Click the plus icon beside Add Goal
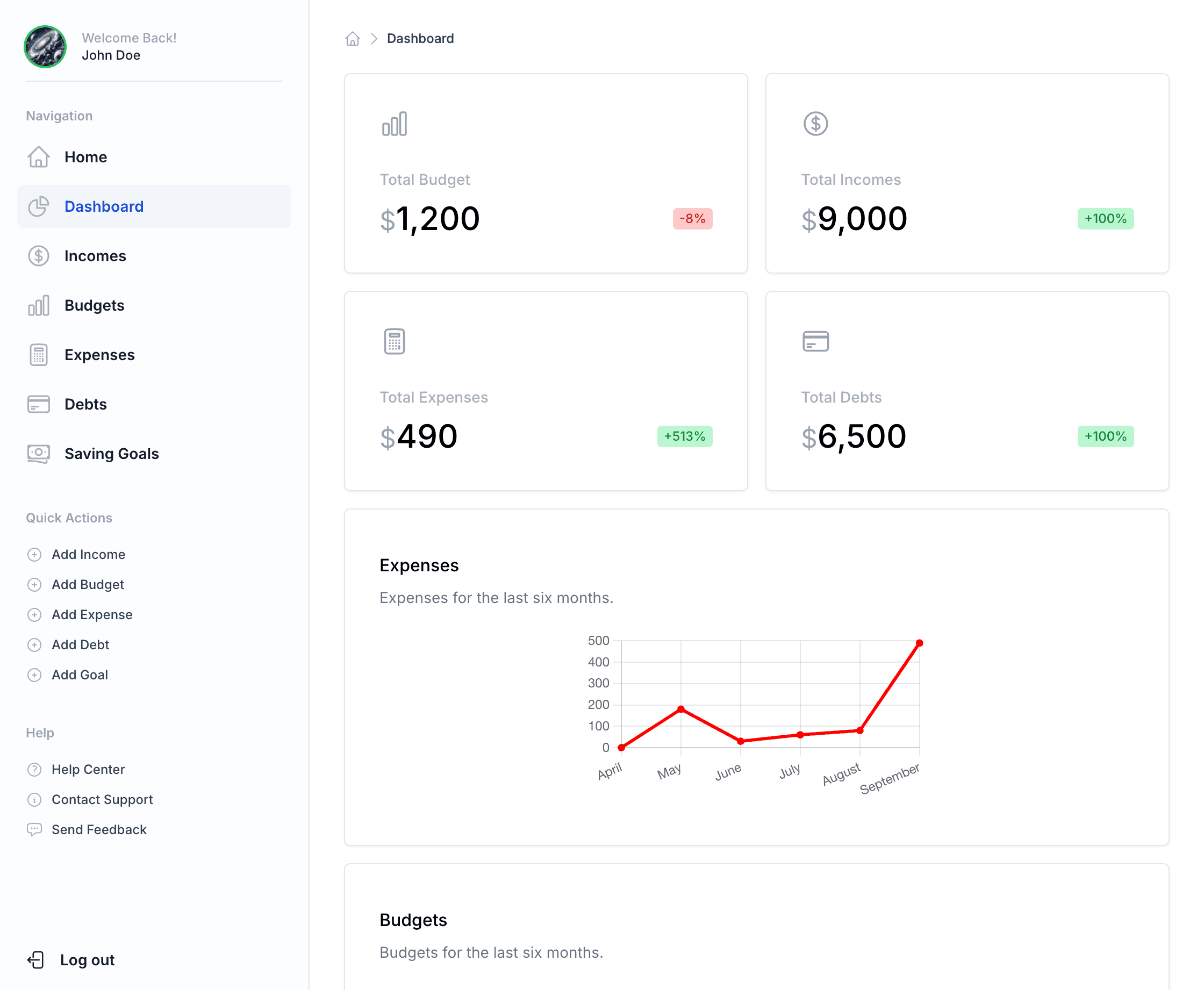This screenshot has height=990, width=1204. click(34, 675)
